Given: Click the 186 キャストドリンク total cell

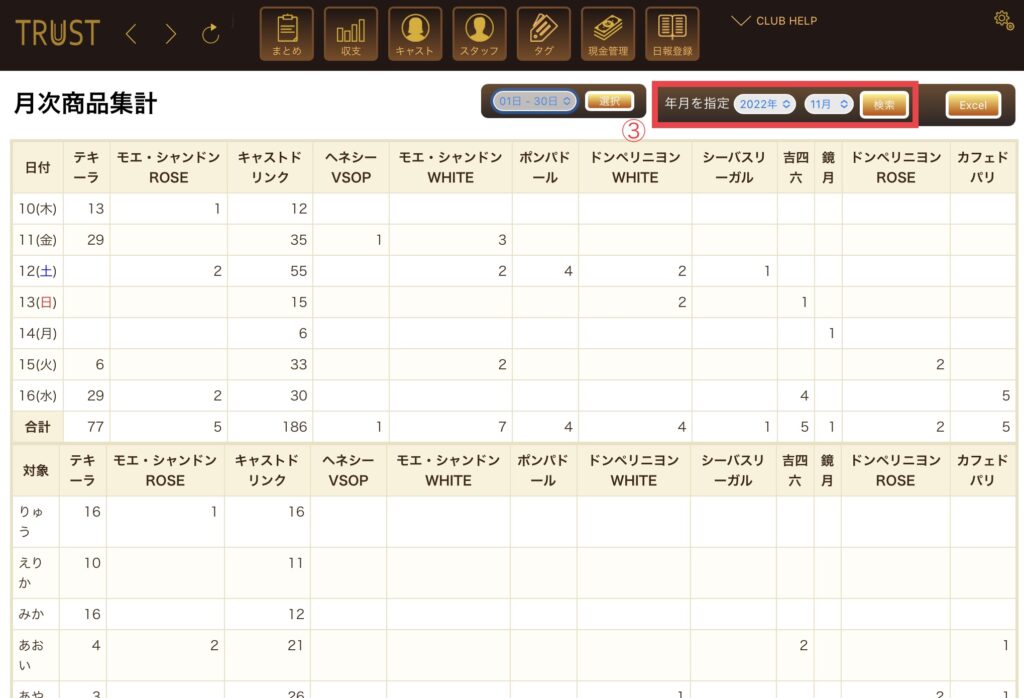Looking at the screenshot, I should 270,427.
